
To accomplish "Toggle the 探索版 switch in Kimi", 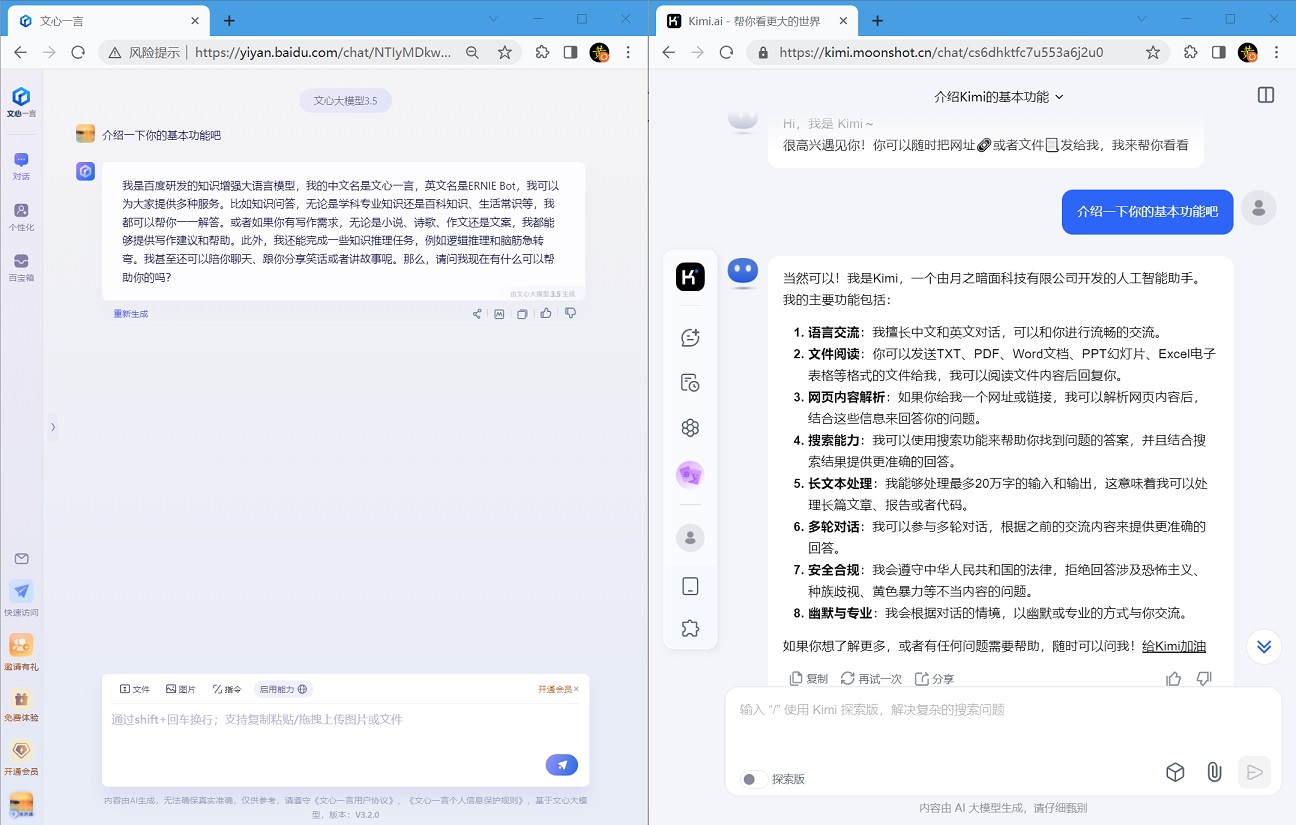I will pos(754,779).
